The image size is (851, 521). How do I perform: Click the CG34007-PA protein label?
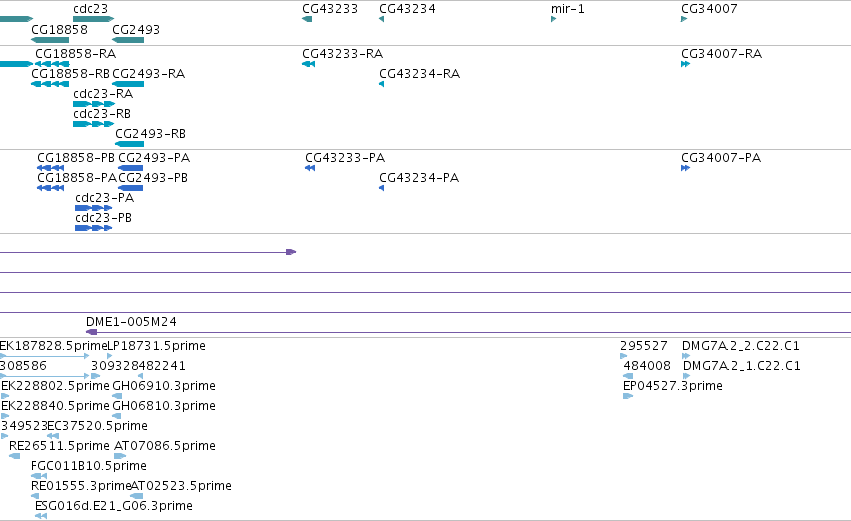pos(721,158)
